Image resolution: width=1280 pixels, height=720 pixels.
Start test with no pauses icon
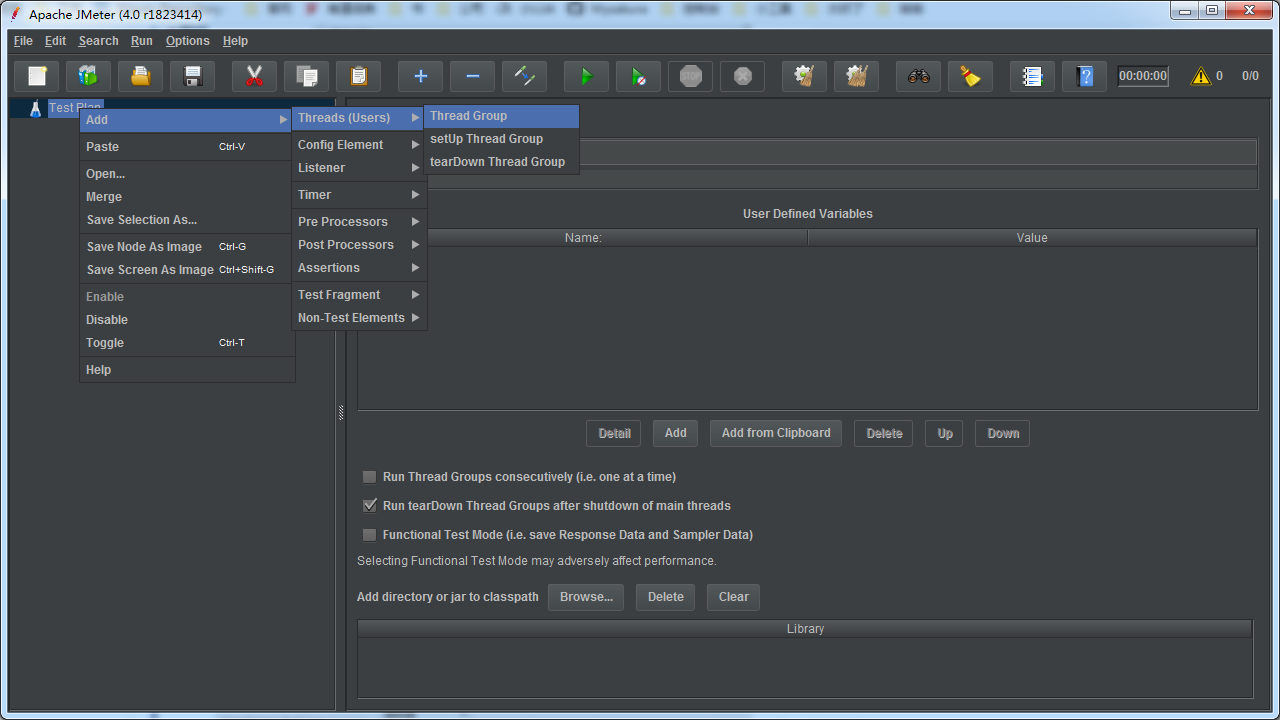point(639,76)
